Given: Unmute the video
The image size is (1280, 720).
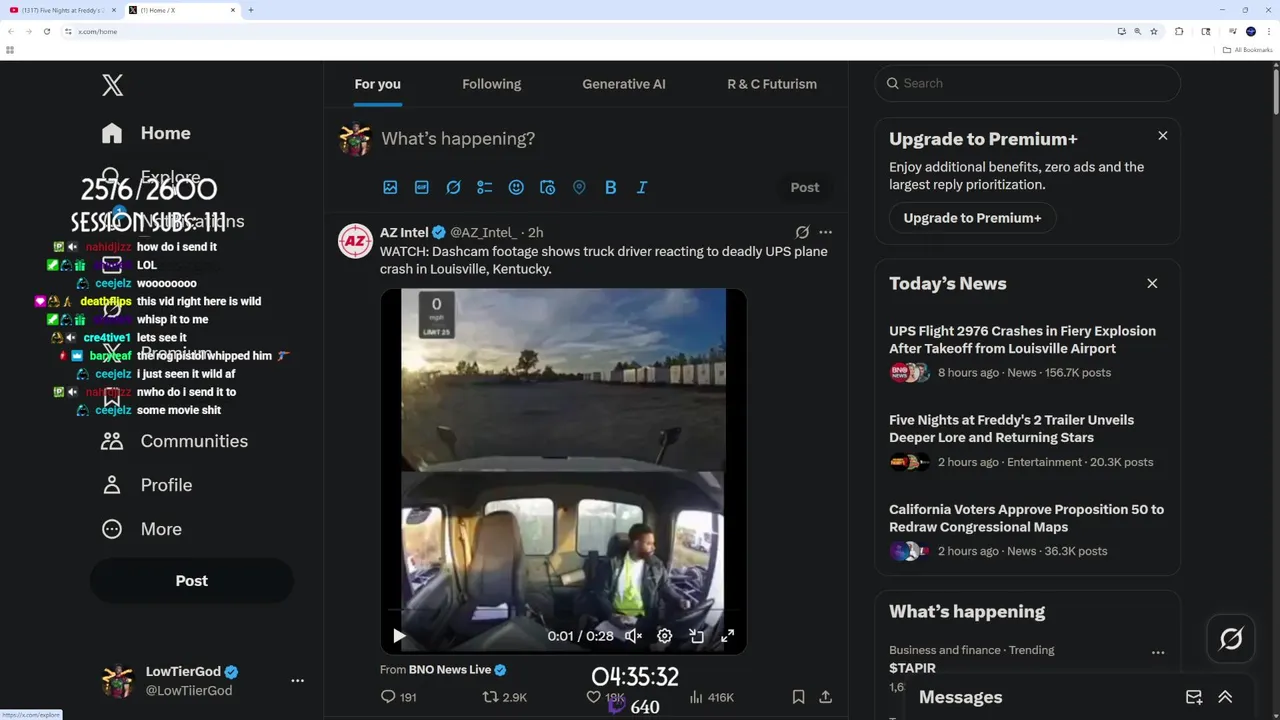Looking at the screenshot, I should pyautogui.click(x=633, y=636).
